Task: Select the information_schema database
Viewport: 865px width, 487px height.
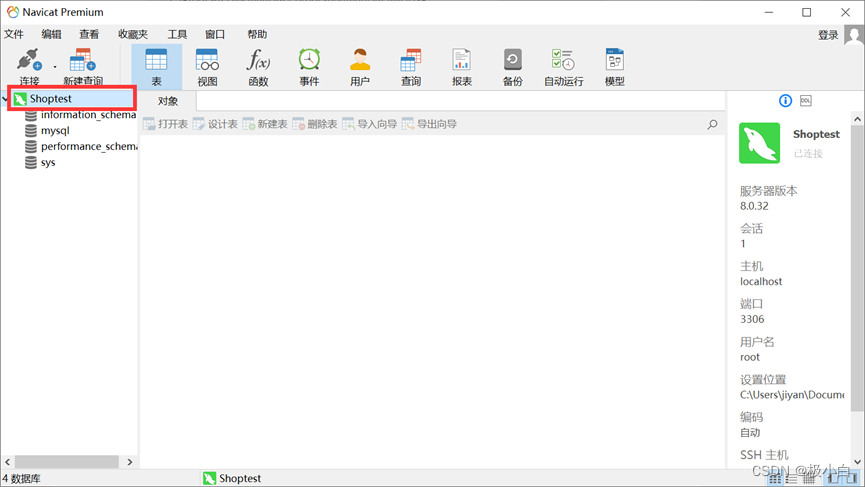Action: coord(81,115)
